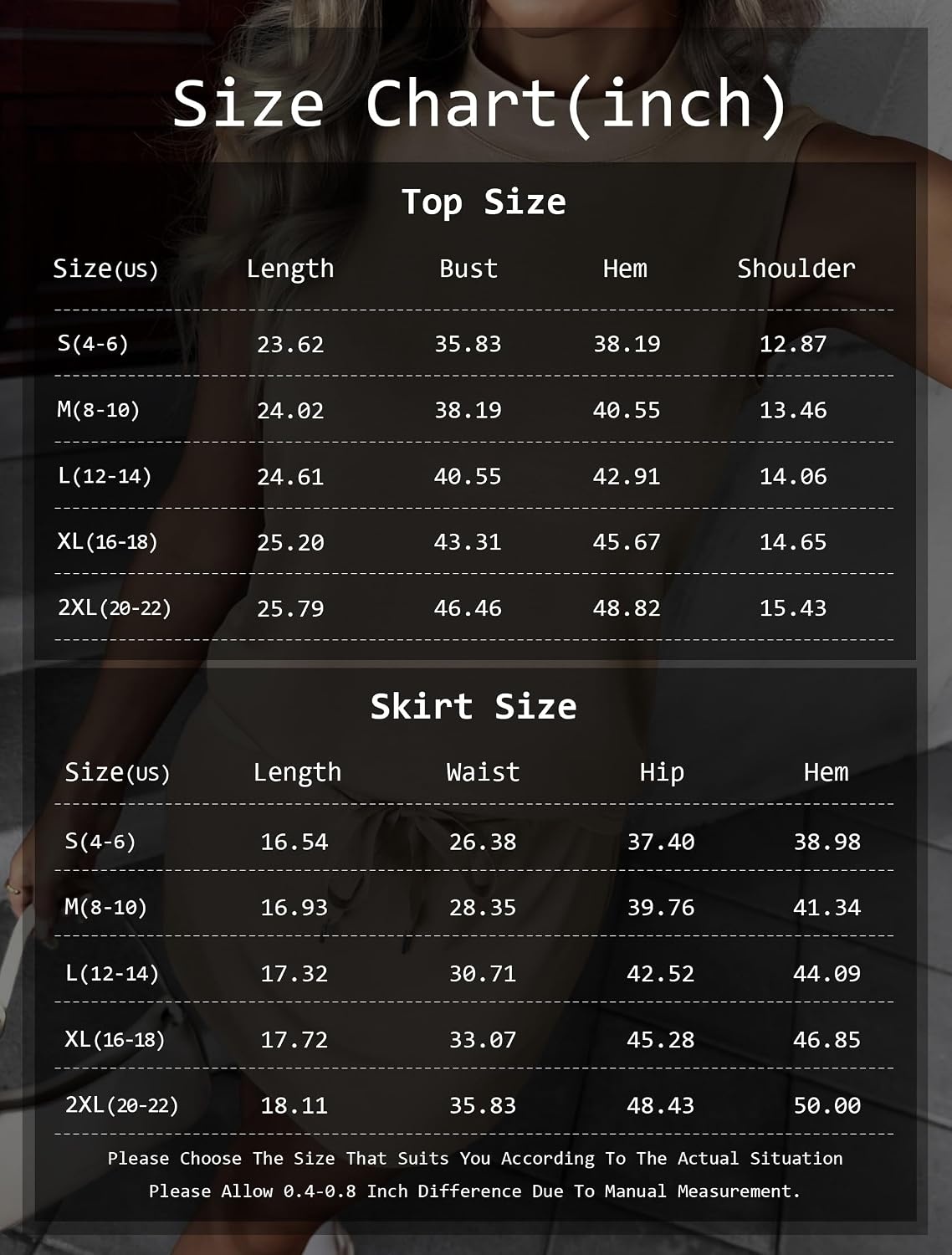
Task: Click the skirt 2XL hem value 50.00
Action: click(827, 1105)
